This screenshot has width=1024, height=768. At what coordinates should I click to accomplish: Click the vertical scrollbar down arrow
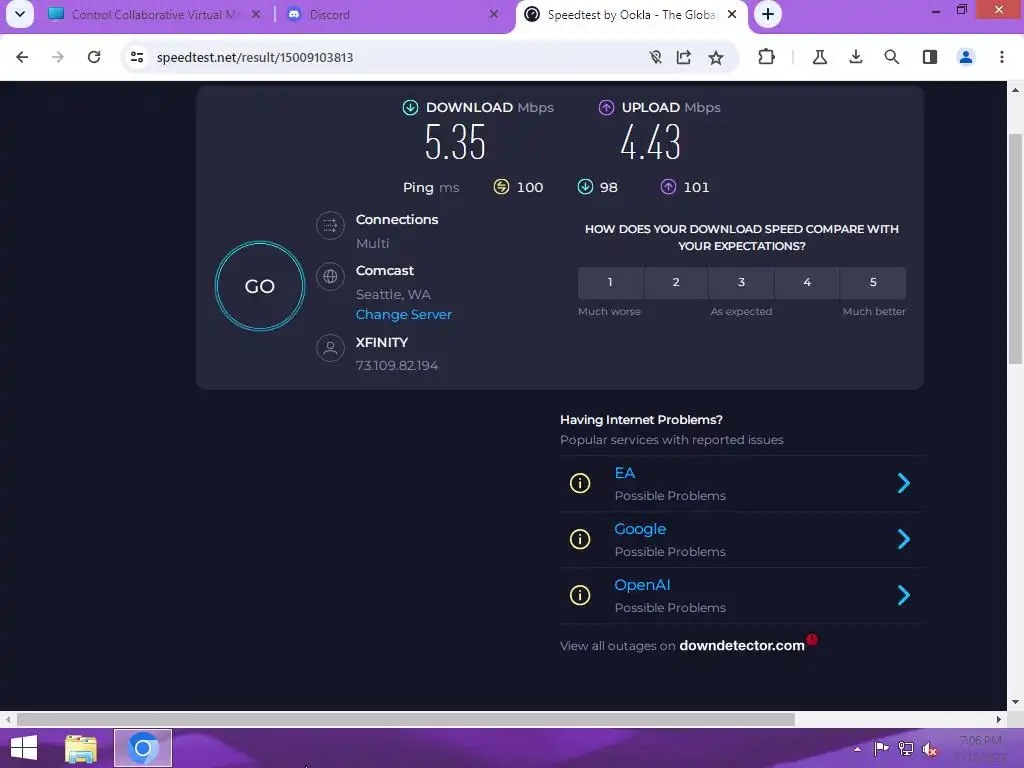click(1015, 703)
